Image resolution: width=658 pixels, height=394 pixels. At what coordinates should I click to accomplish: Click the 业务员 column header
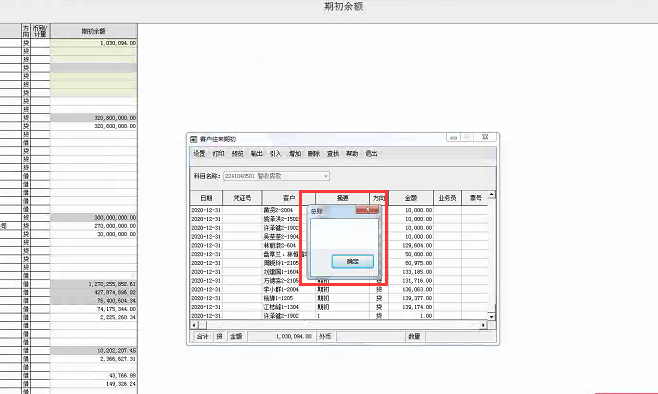click(447, 198)
